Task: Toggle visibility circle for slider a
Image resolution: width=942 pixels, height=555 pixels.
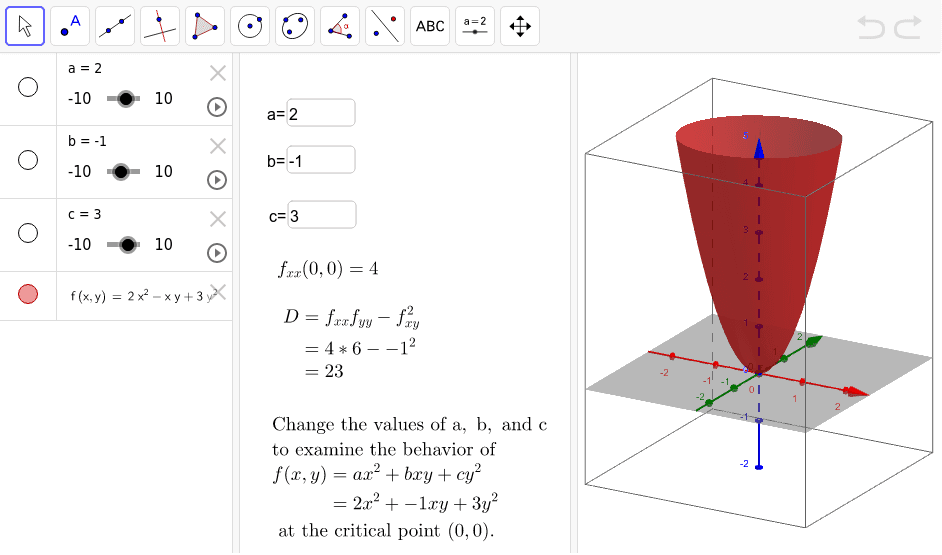Action: (x=28, y=87)
